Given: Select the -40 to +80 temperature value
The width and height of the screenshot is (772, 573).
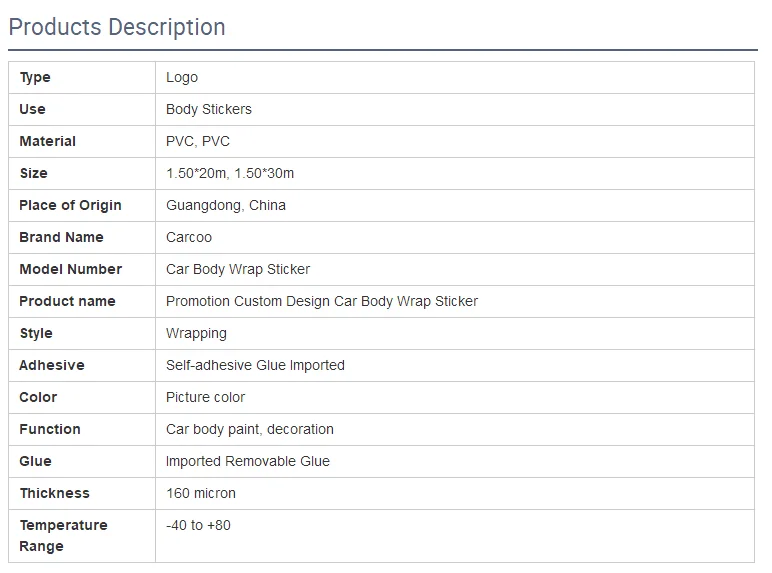Looking at the screenshot, I should (x=198, y=525).
